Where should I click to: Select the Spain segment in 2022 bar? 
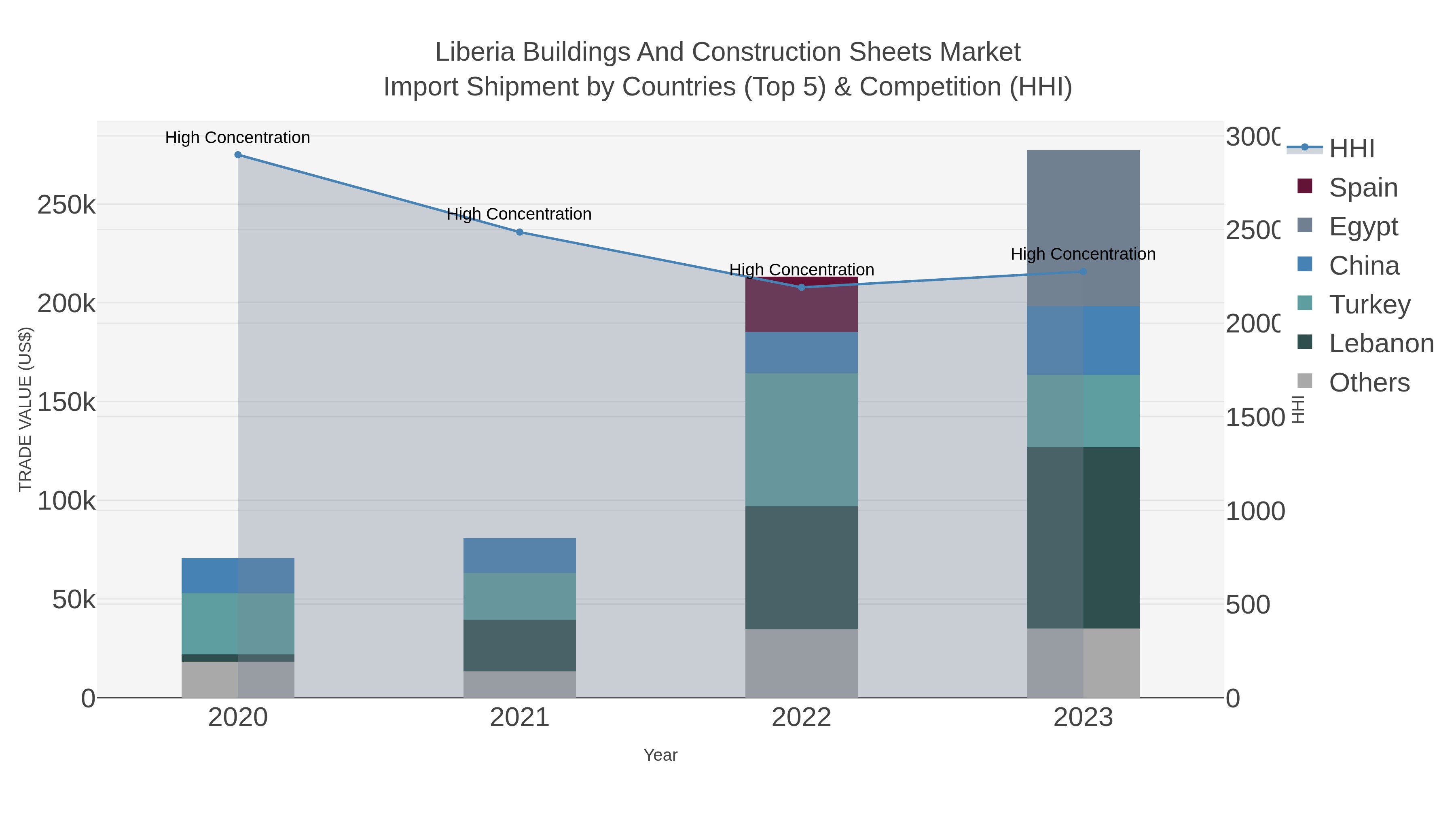(x=802, y=305)
